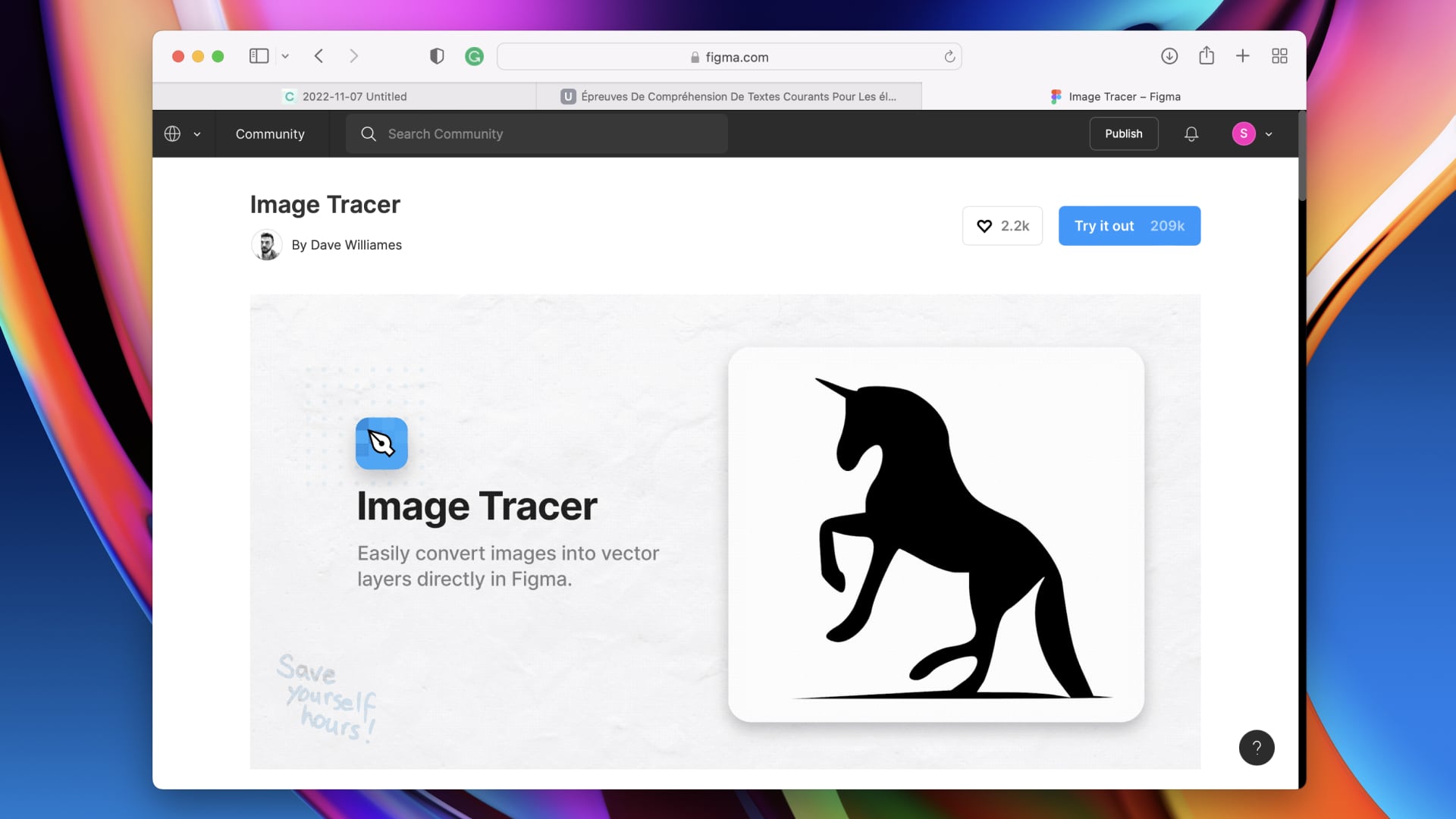Click the Share icon in the toolbar
Screen dimensions: 1456x819
pos(1207,56)
